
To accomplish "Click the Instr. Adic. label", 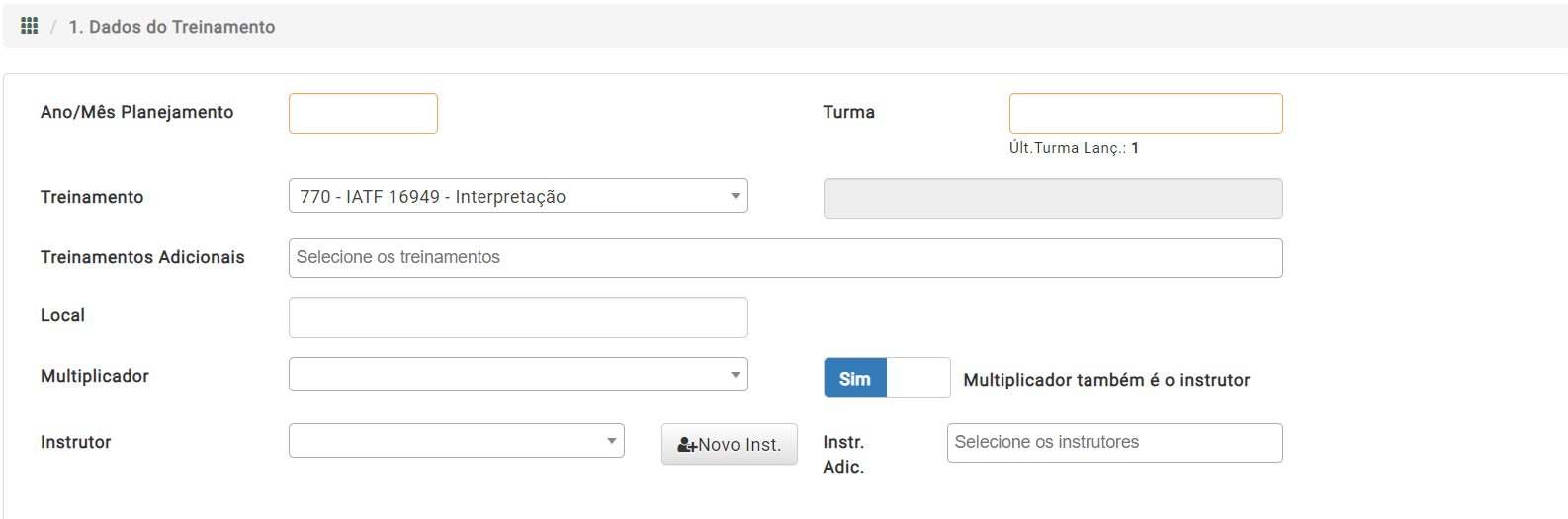I will [843, 455].
